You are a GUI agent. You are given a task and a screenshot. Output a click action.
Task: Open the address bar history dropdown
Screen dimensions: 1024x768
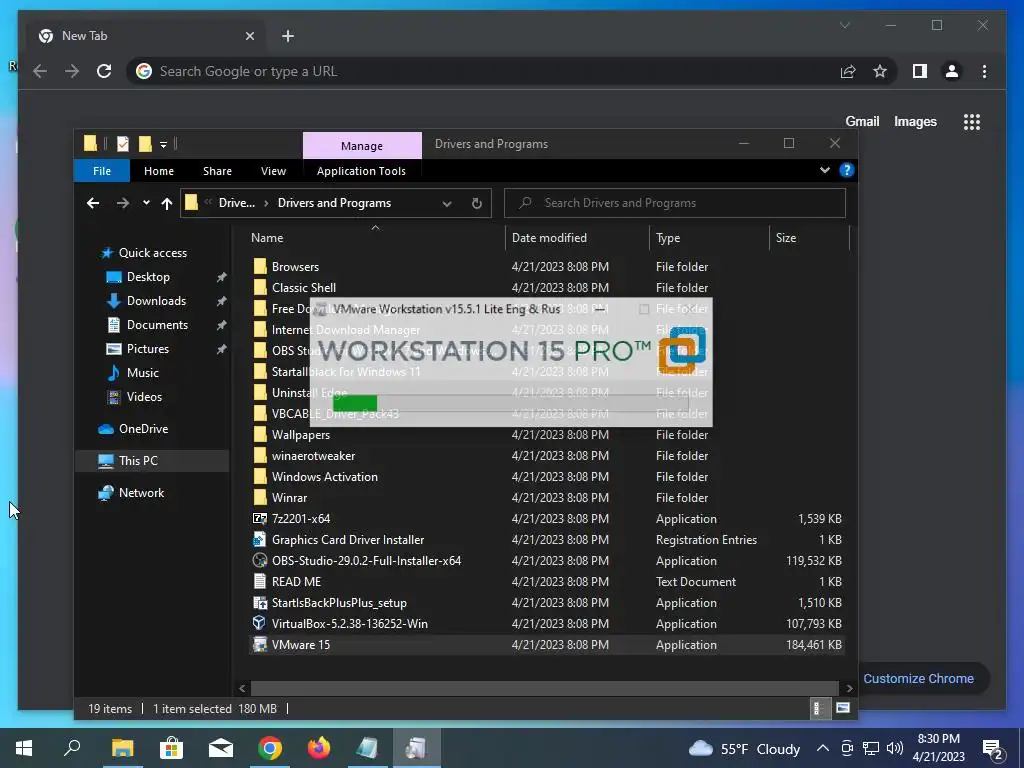tap(447, 204)
